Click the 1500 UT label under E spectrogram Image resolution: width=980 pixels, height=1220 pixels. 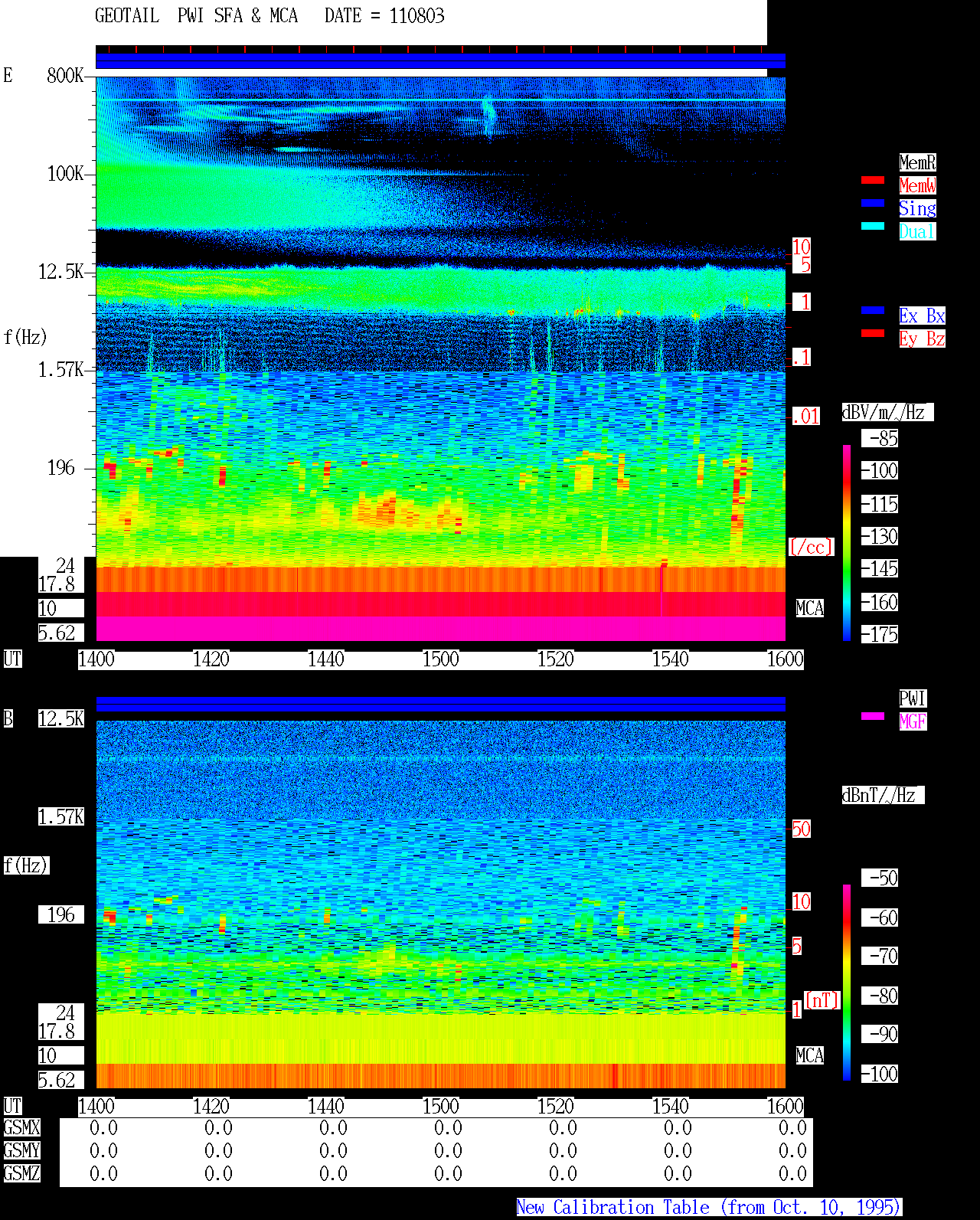pyautogui.click(x=440, y=659)
